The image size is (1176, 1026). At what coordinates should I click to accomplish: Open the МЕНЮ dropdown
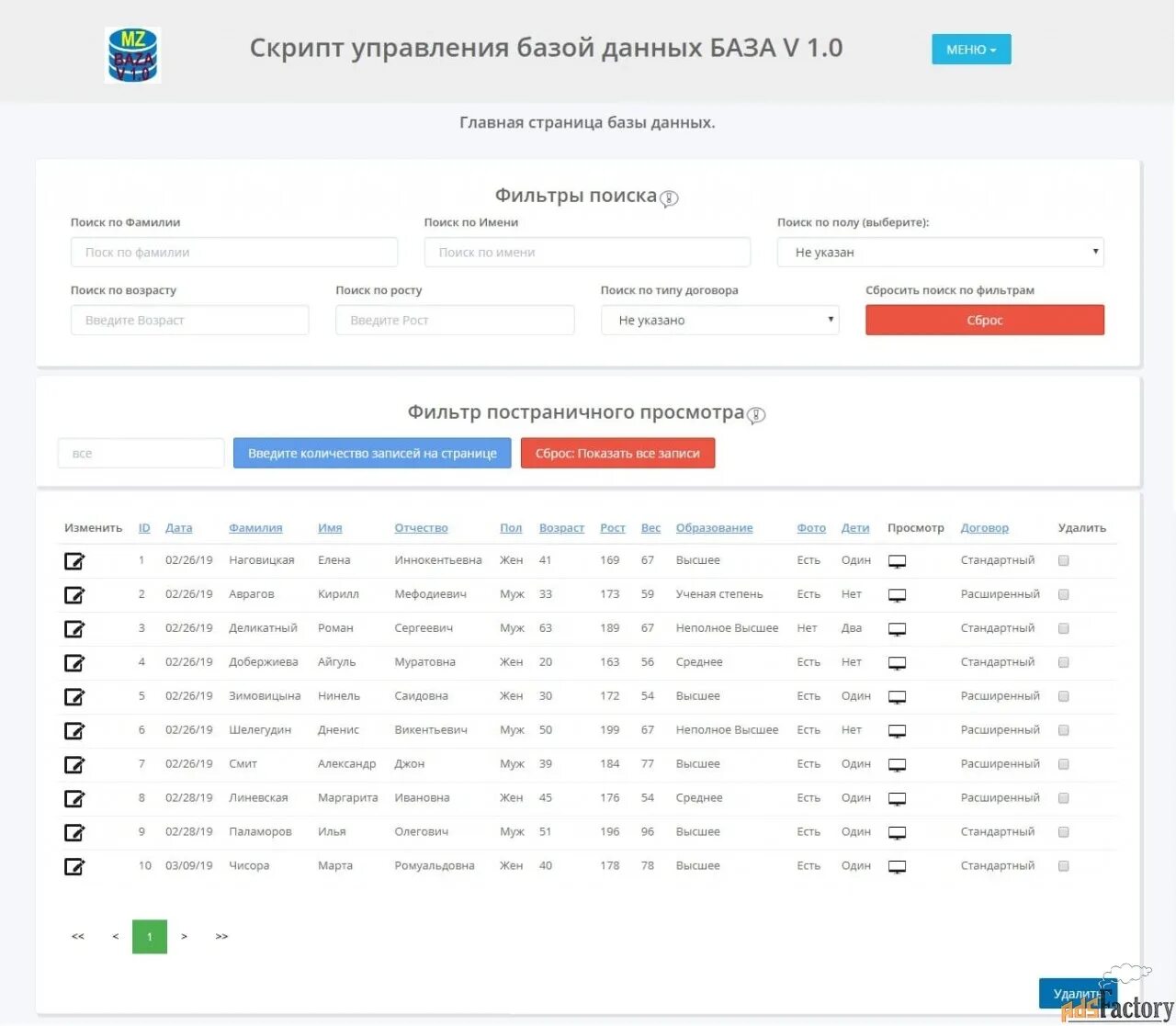click(971, 50)
